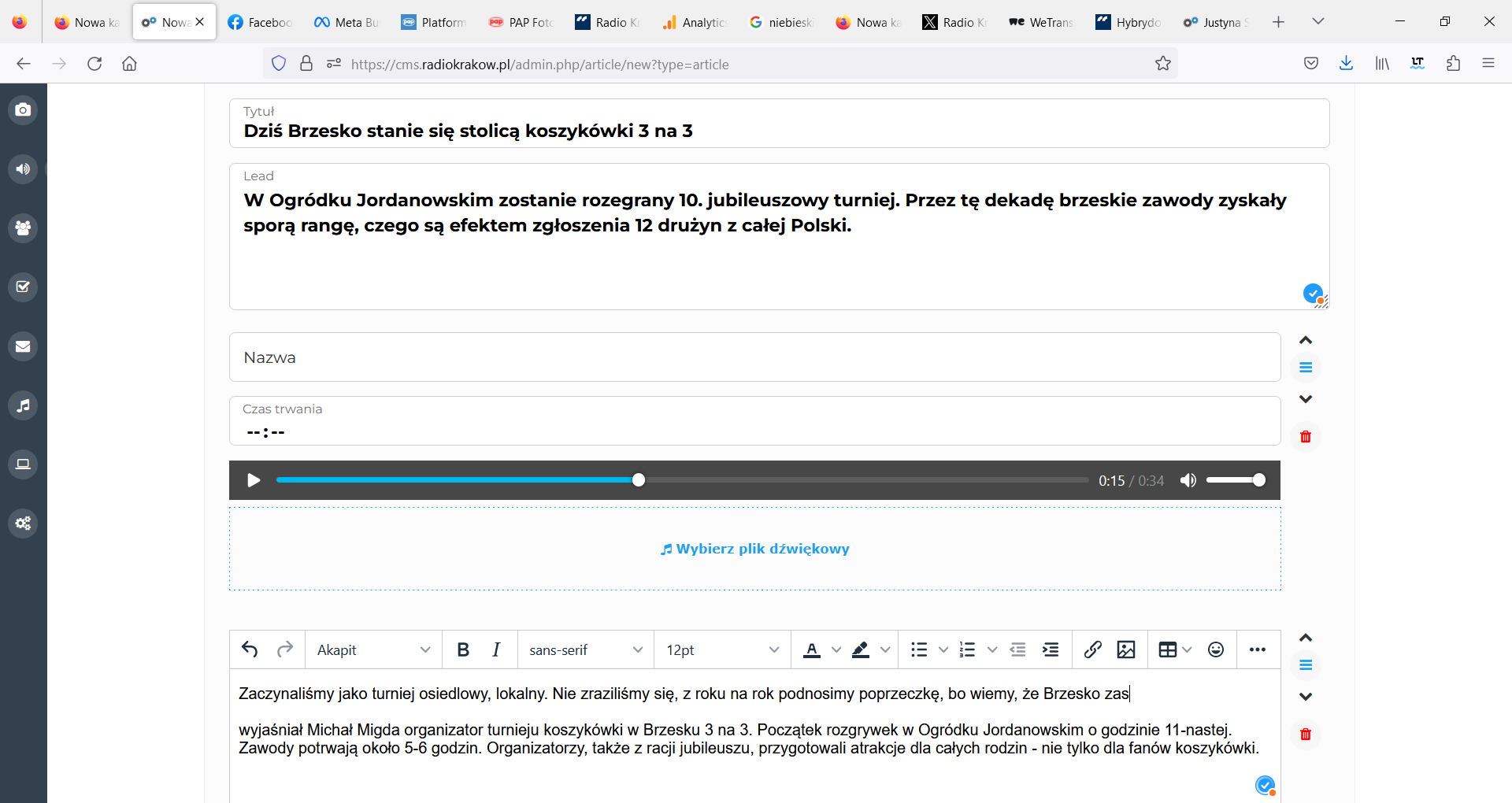The width and height of the screenshot is (1512, 803).
Task: Click the envelope icon in left sidebar
Action: (x=23, y=346)
